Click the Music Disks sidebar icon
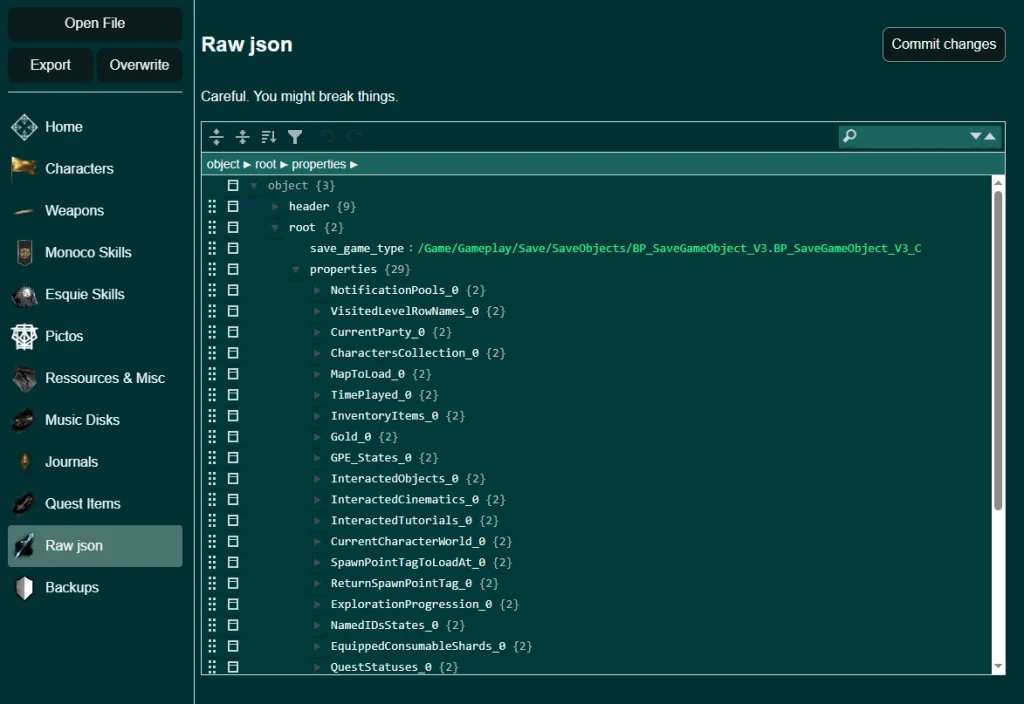The height and width of the screenshot is (704, 1024). [x=24, y=421]
